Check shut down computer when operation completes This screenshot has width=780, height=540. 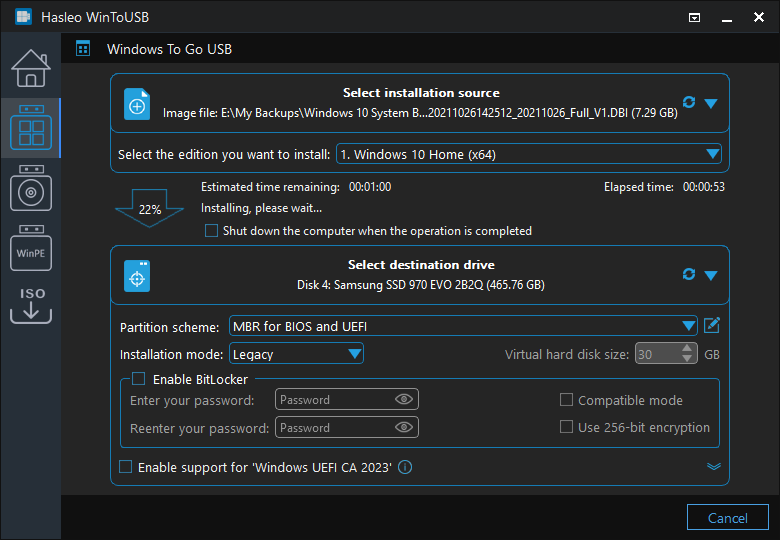click(x=211, y=231)
